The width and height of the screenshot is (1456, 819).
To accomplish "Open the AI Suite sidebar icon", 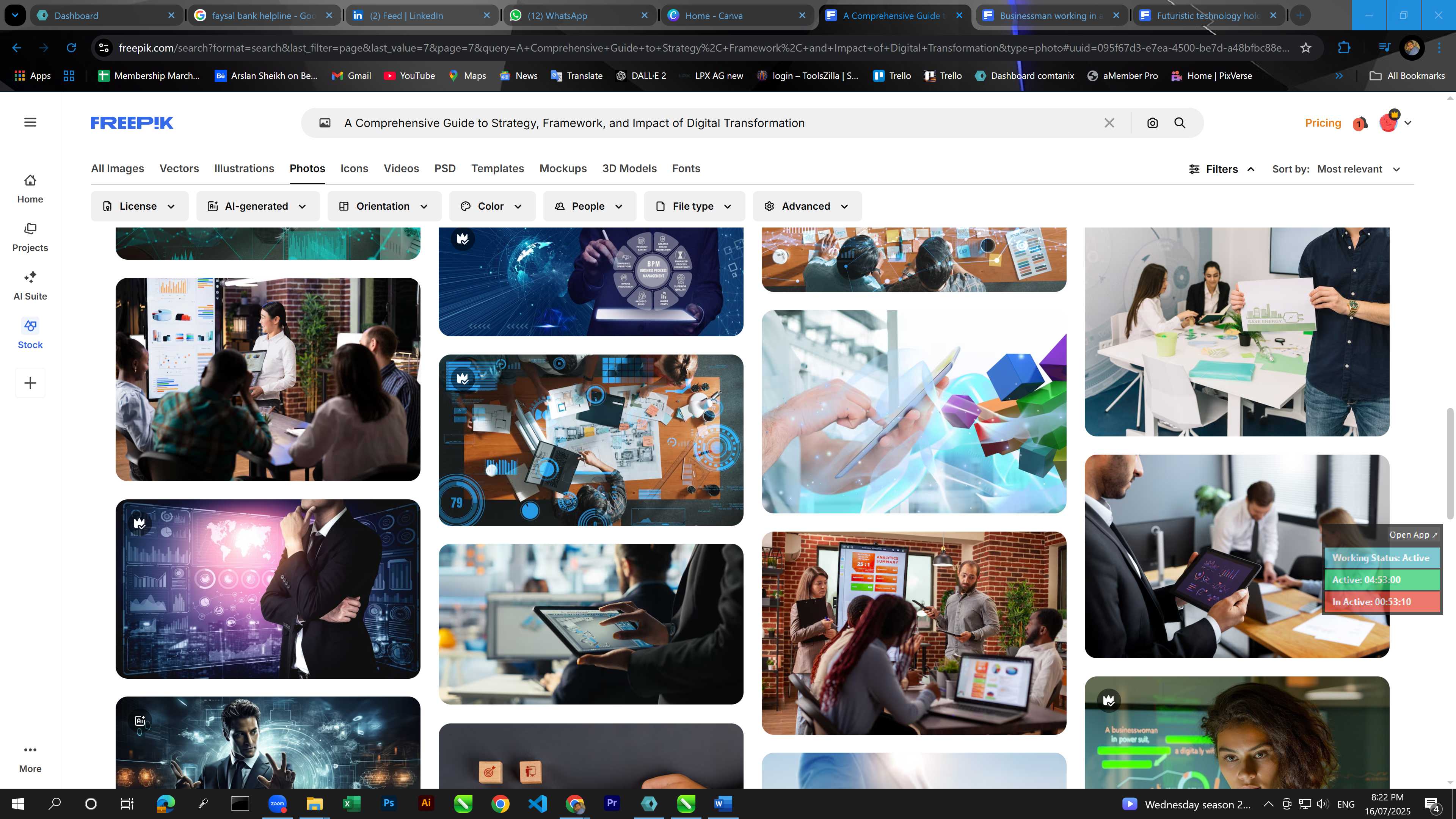I will pyautogui.click(x=30, y=286).
